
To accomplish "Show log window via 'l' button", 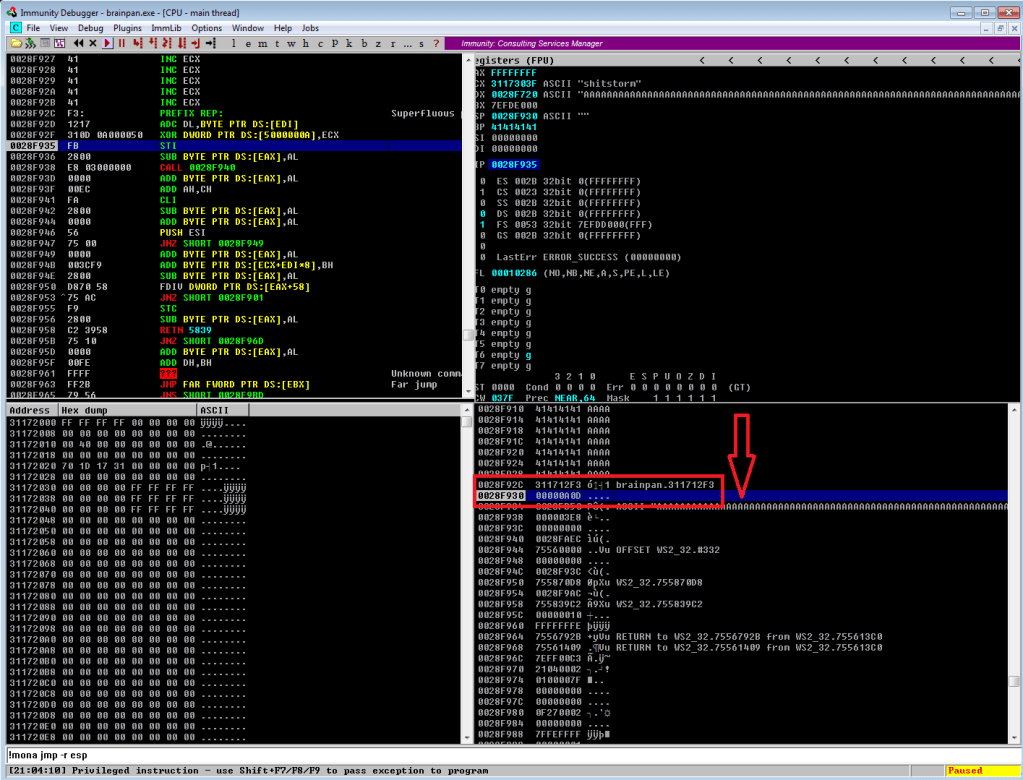I will coord(234,44).
